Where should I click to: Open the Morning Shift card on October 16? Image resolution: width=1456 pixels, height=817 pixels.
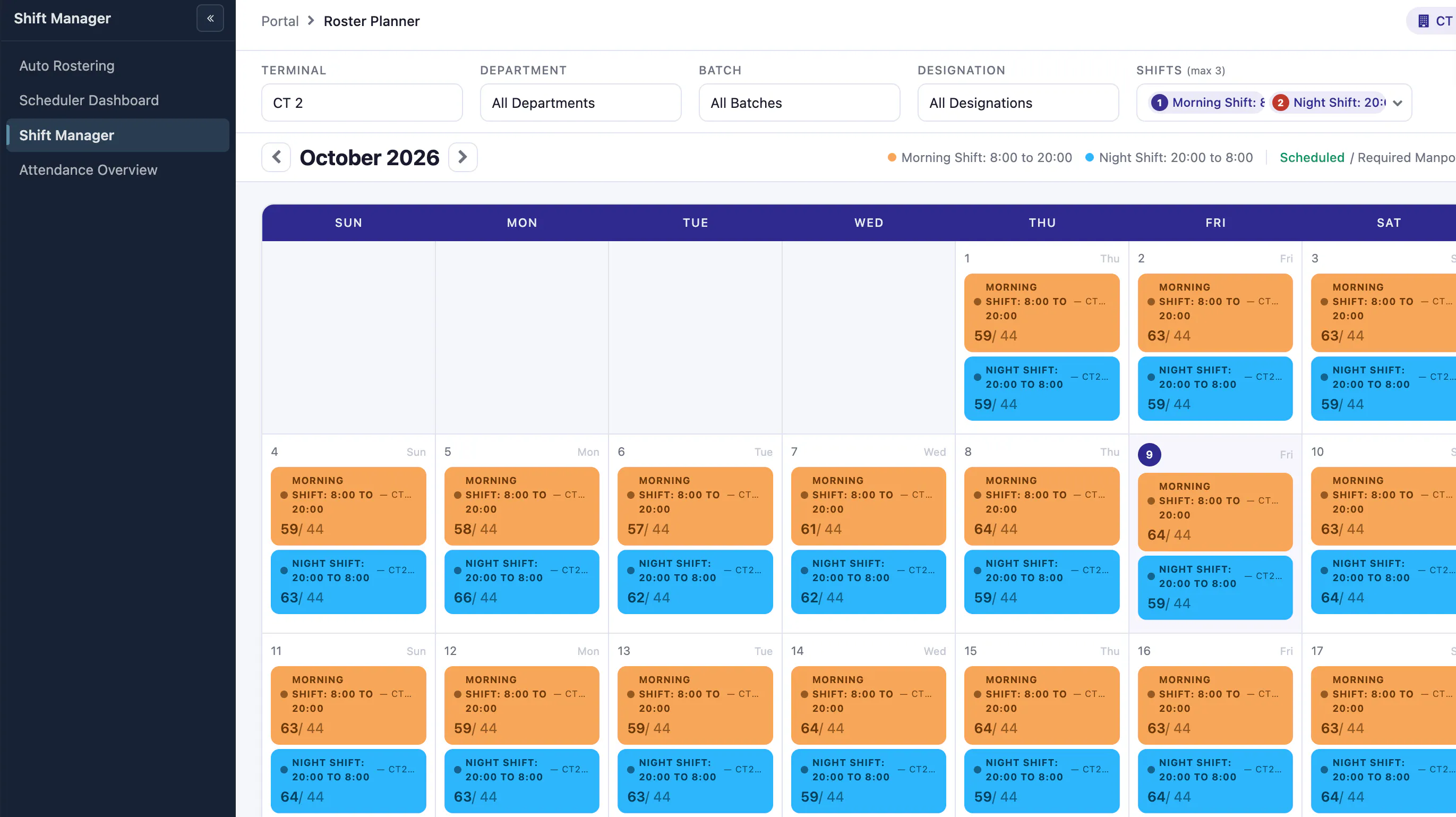[x=1214, y=705]
